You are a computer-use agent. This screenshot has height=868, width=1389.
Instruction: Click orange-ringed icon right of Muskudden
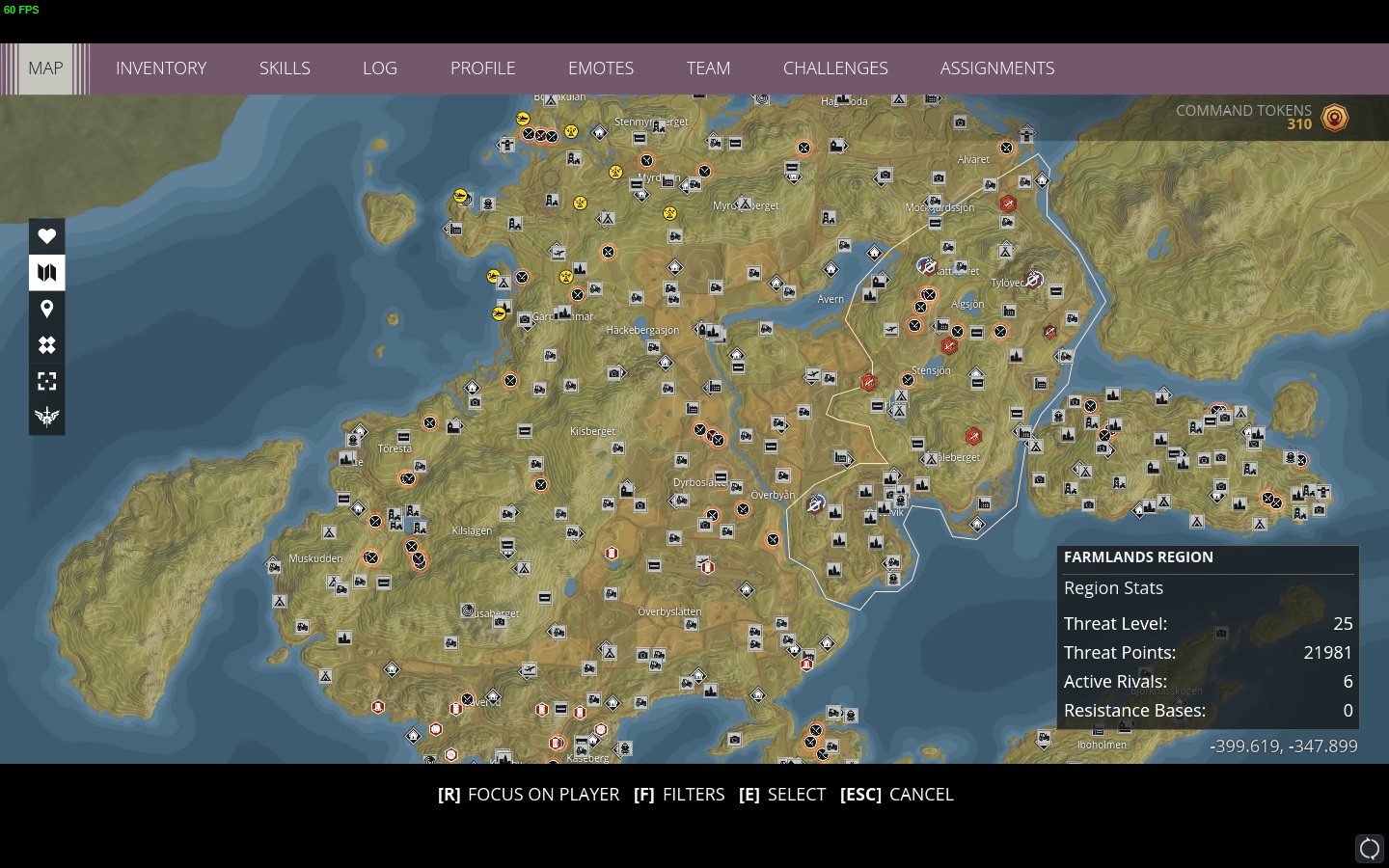tap(370, 557)
